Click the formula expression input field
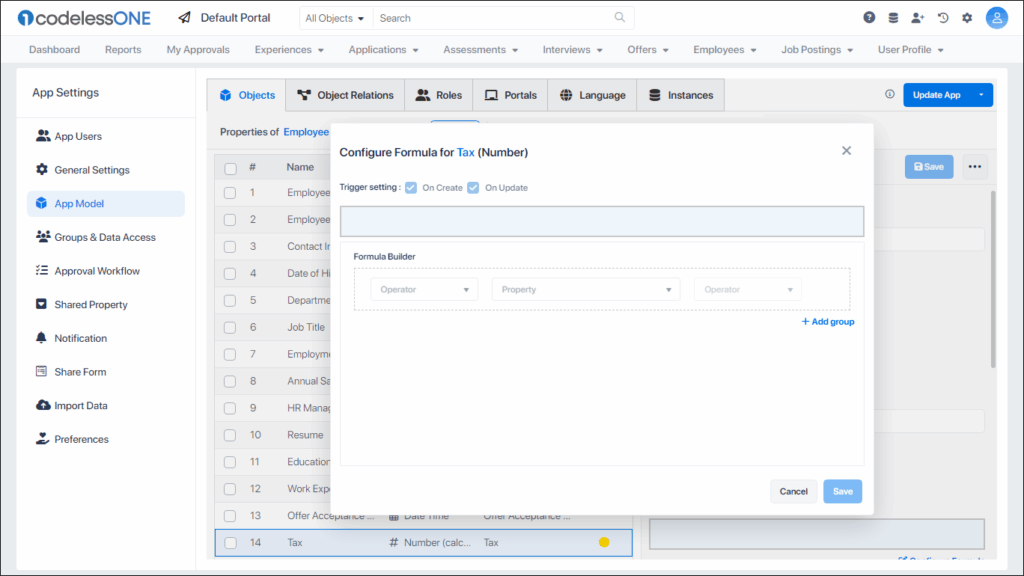This screenshot has width=1024, height=576. [601, 221]
